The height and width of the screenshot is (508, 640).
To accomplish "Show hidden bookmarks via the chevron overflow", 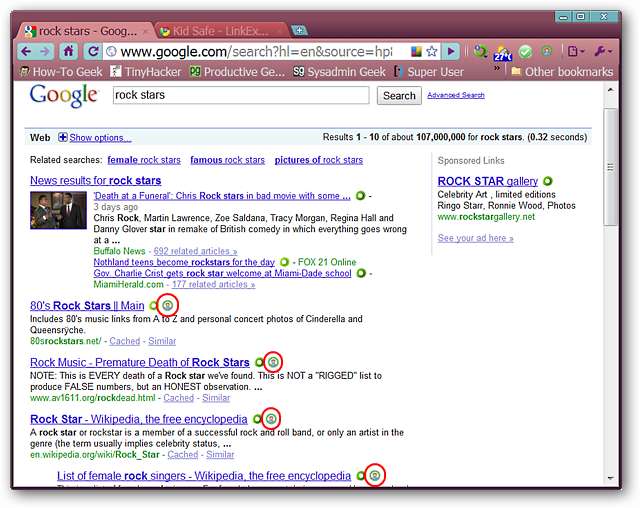I will [497, 70].
